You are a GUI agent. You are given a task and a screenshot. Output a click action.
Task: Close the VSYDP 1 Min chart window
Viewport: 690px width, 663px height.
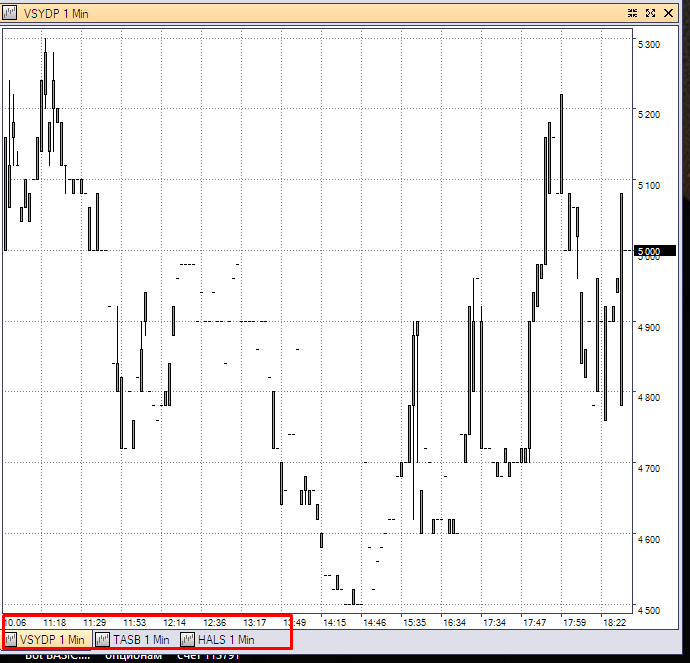[668, 13]
